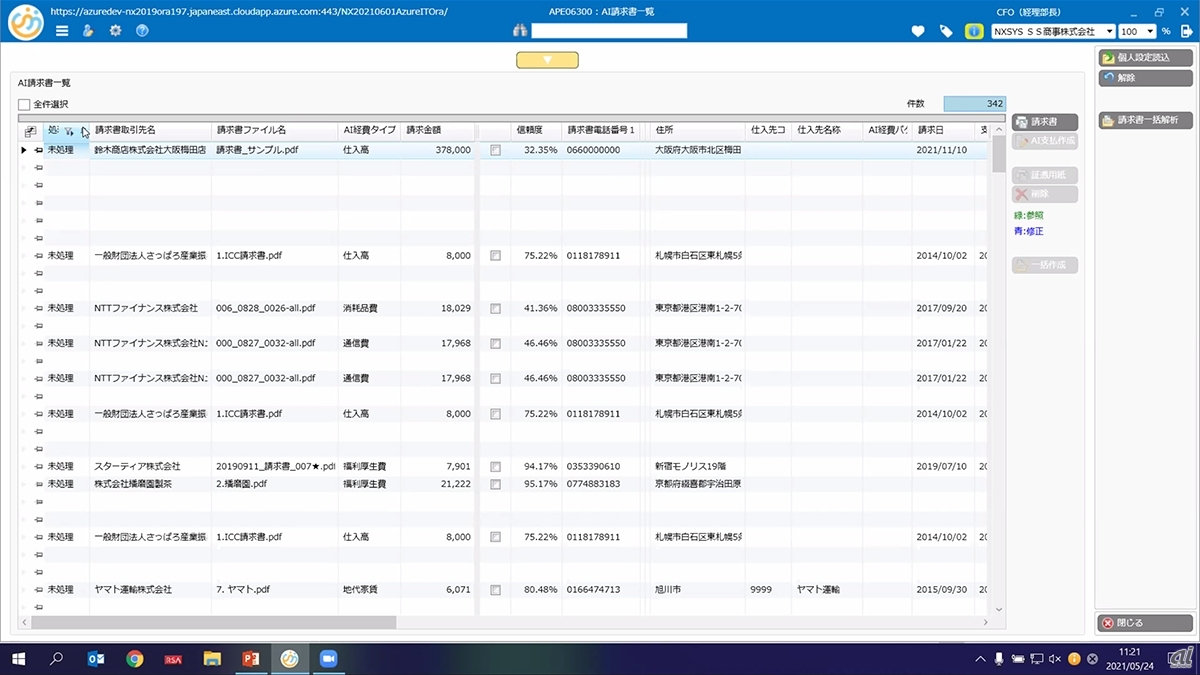Expand the yellow collapsed panel arrow

[x=547, y=60]
